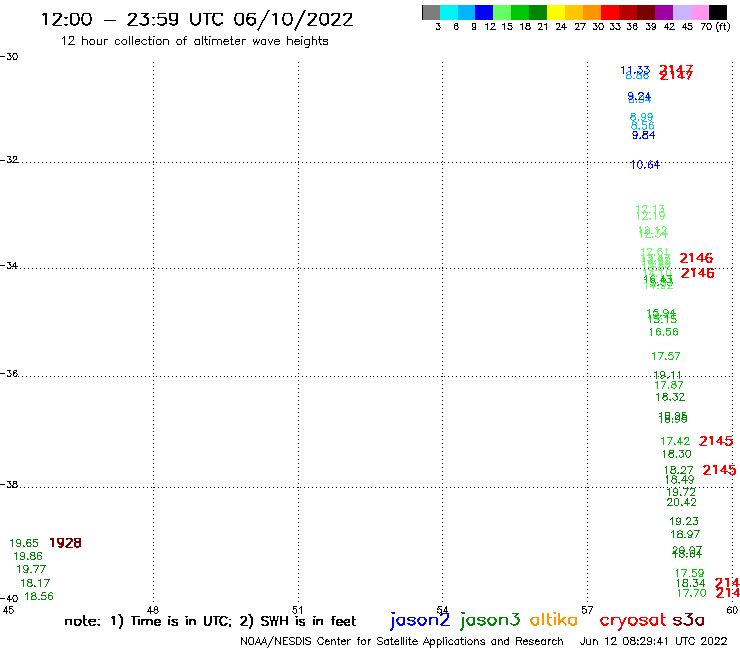Click the '1928' pass time label
This screenshot has width=740, height=650.
[x=65, y=543]
